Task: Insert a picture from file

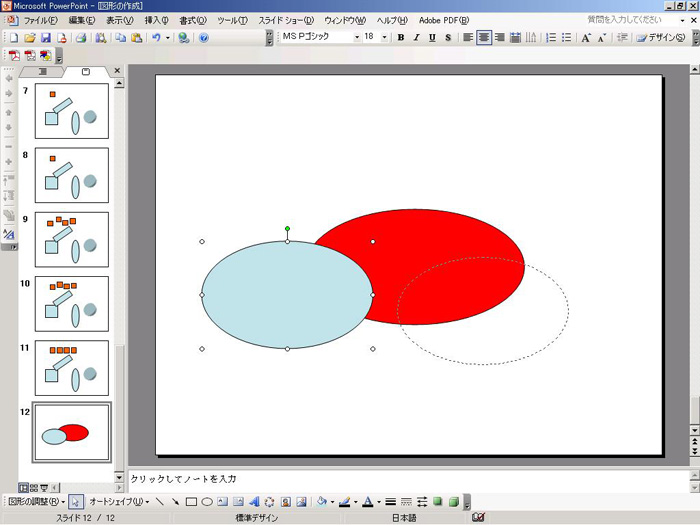Action: (302, 502)
